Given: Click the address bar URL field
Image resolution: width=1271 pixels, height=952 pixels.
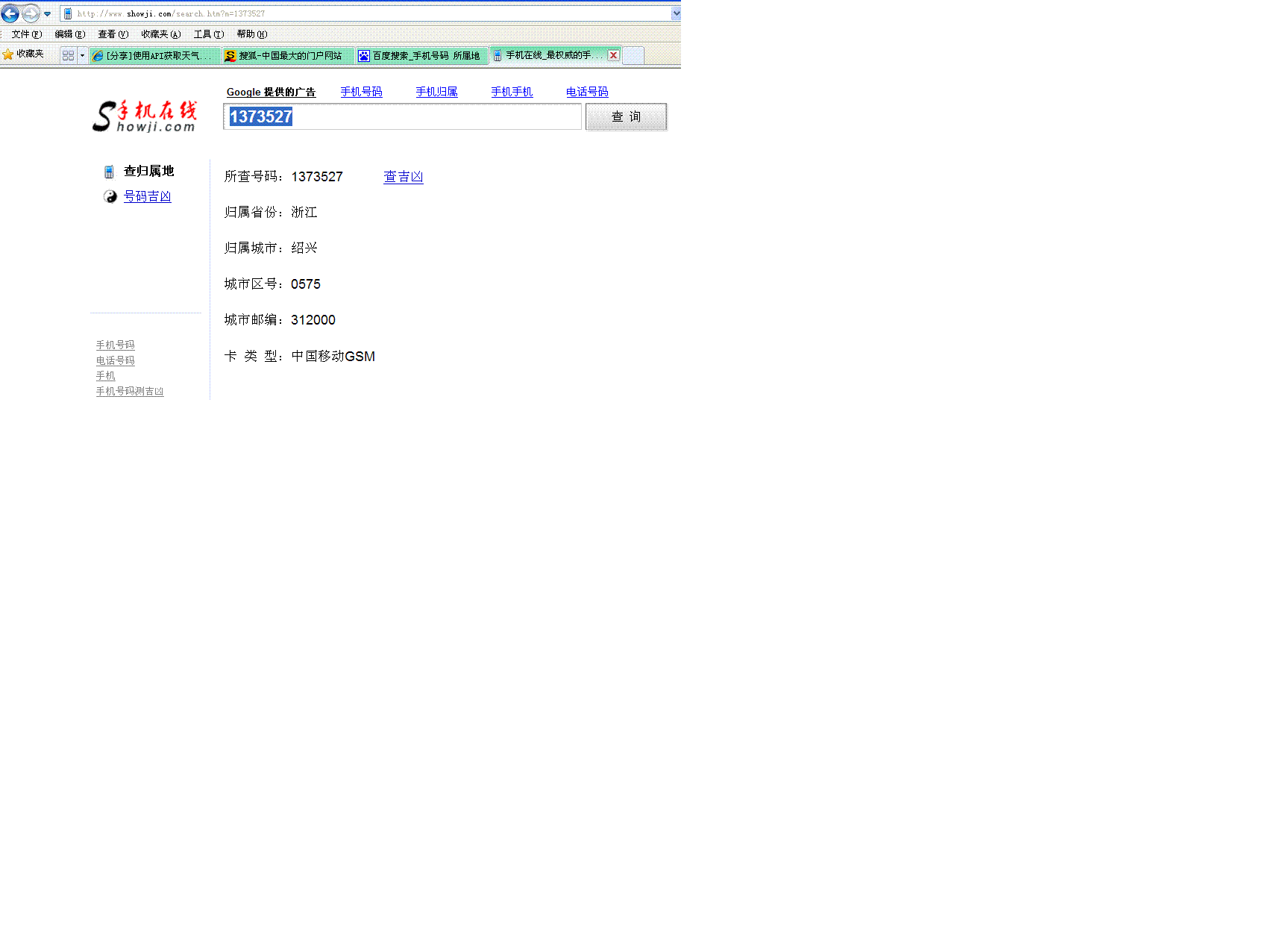Looking at the screenshot, I should tap(365, 13).
